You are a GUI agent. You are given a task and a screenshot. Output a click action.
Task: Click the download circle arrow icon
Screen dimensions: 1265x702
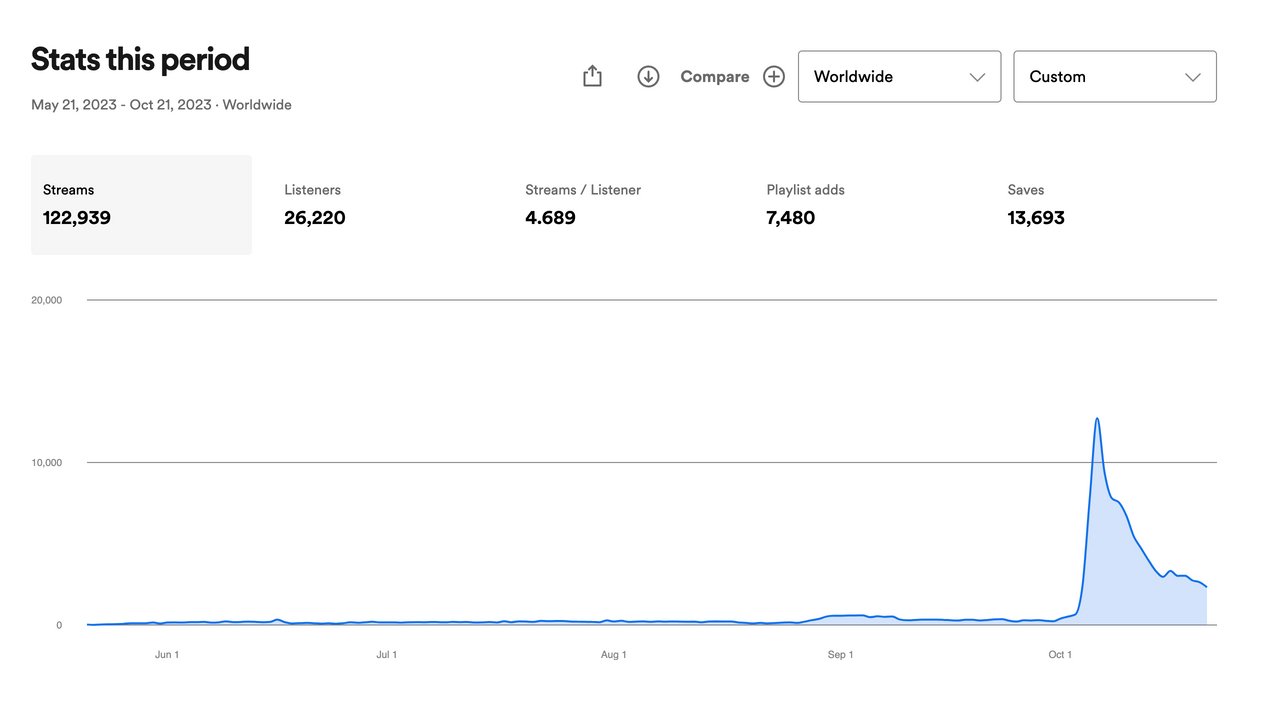[648, 76]
